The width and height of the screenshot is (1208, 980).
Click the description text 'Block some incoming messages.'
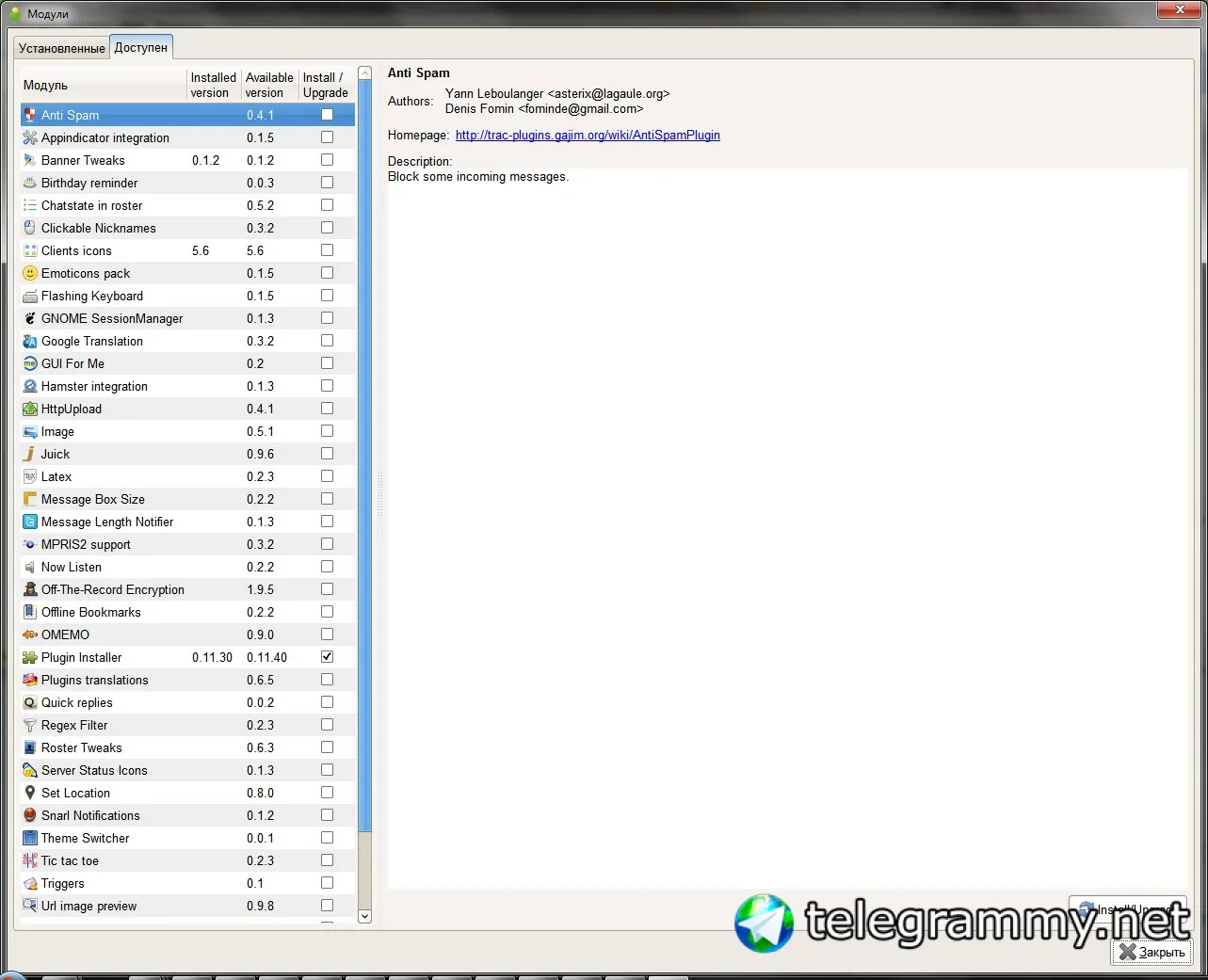(x=478, y=177)
